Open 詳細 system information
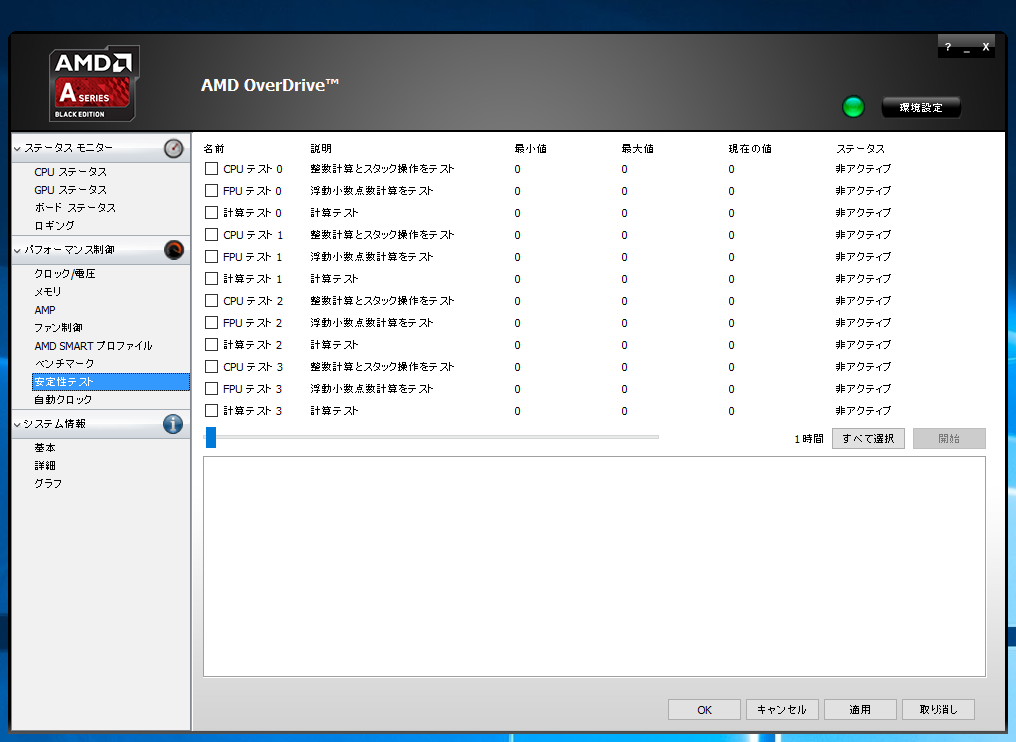 [45, 466]
